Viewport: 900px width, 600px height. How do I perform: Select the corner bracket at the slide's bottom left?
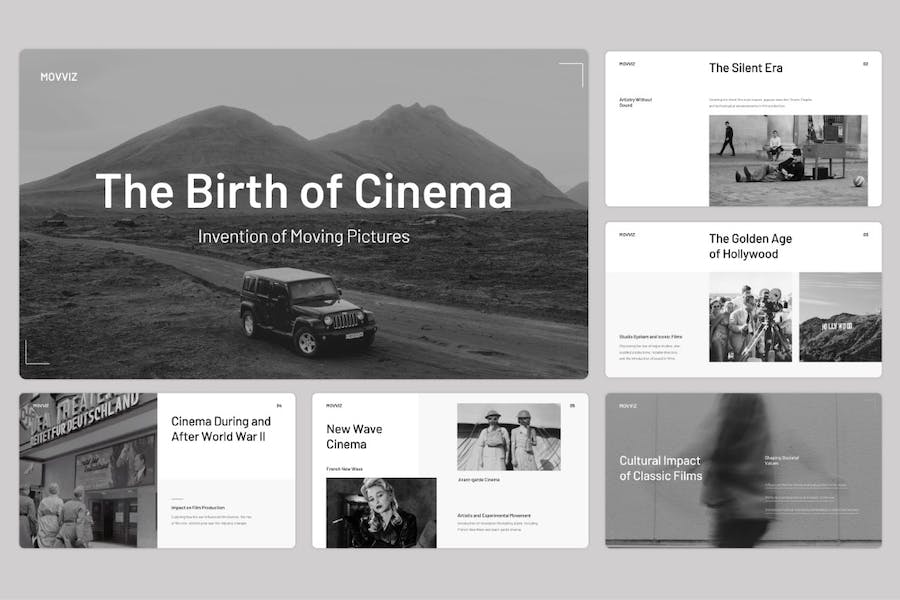37,353
